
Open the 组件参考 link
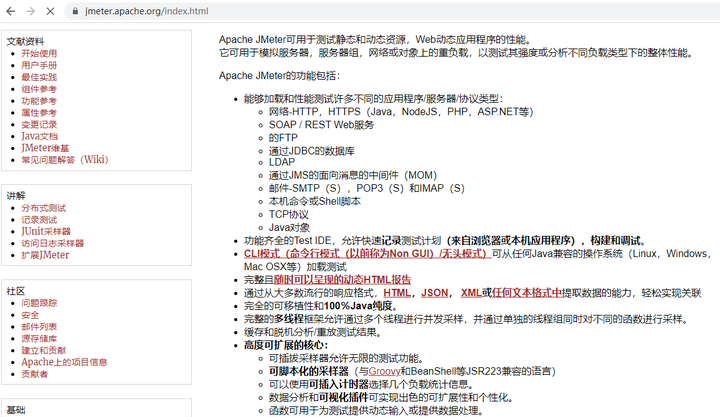tap(39, 89)
